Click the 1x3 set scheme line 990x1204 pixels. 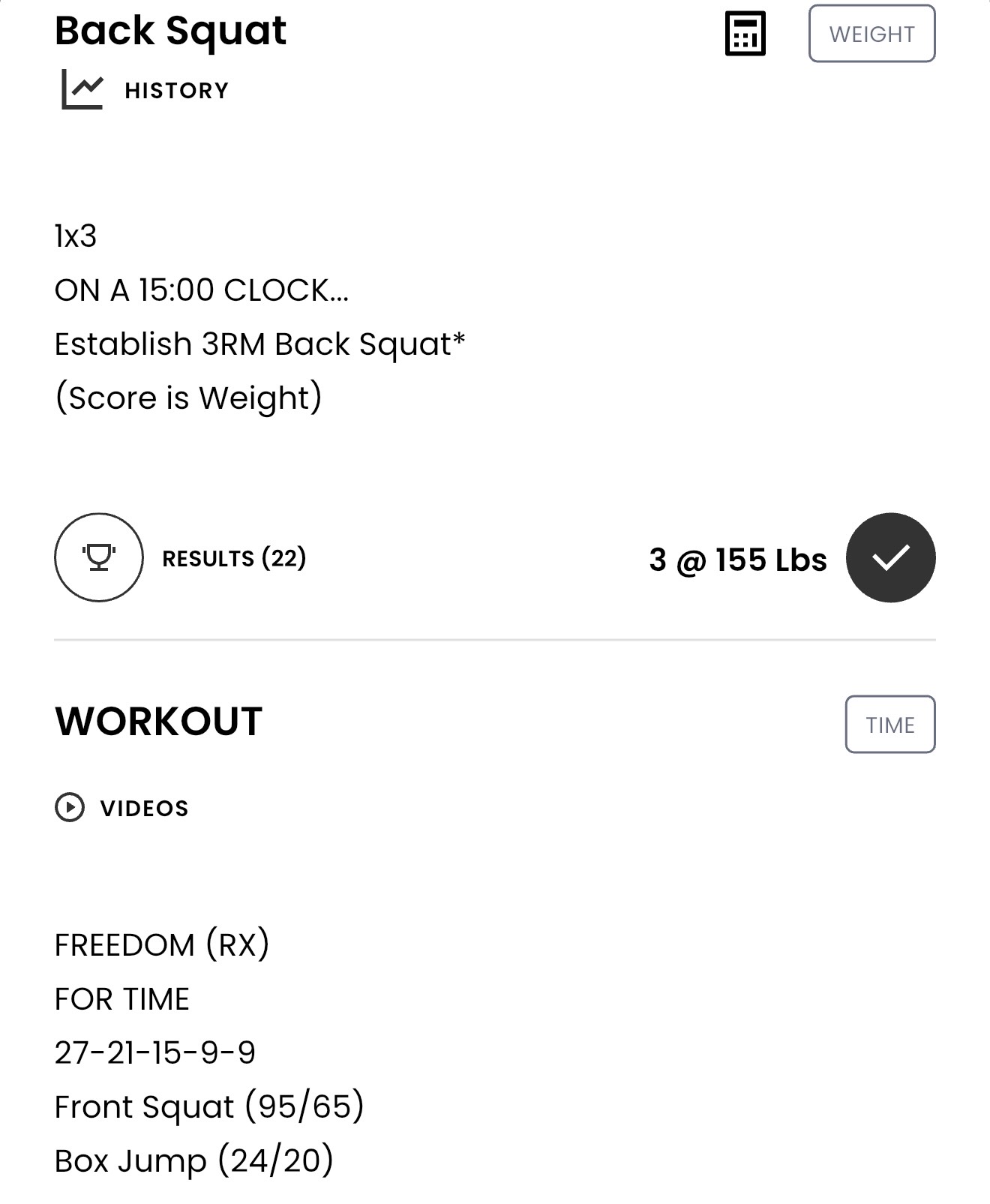tap(76, 236)
